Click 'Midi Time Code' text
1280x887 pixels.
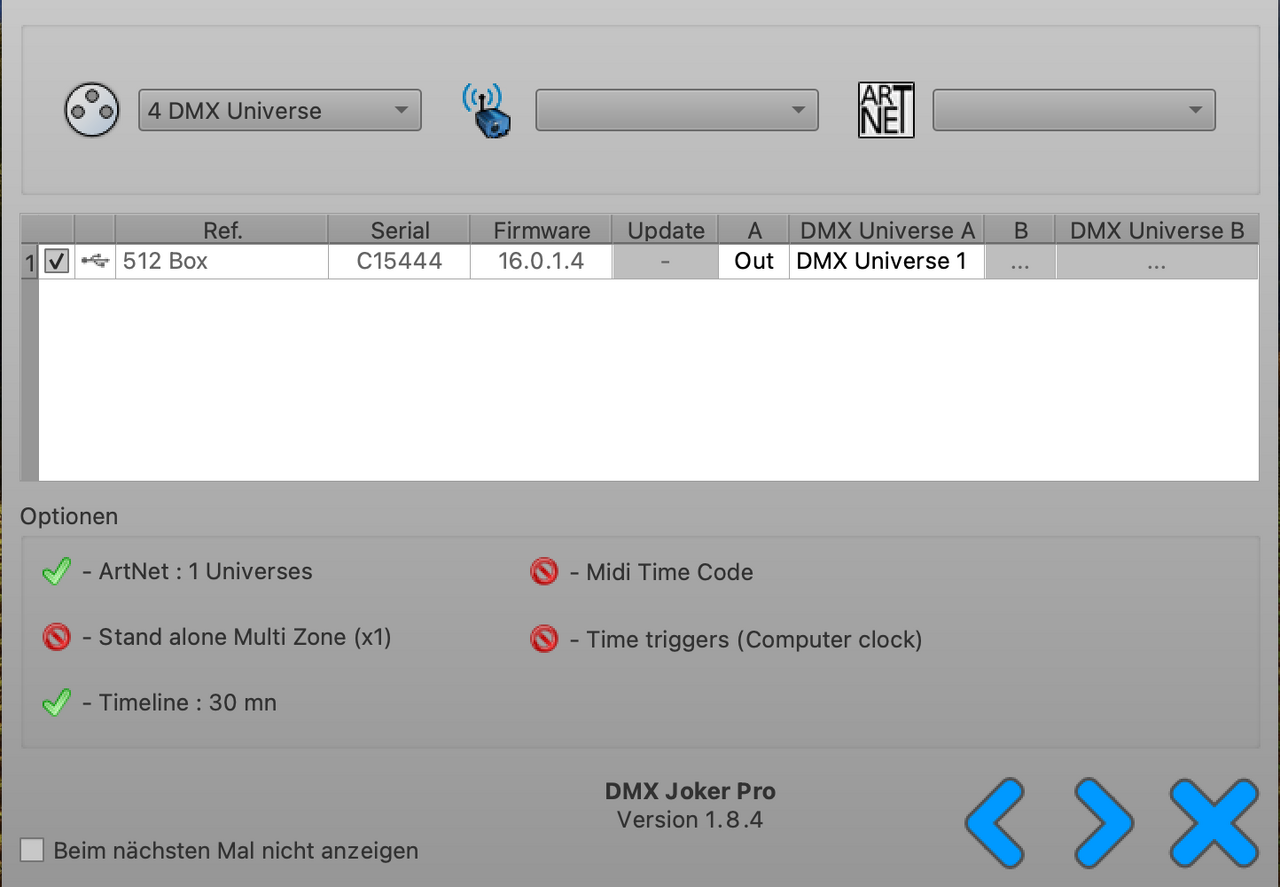pyautogui.click(x=669, y=572)
